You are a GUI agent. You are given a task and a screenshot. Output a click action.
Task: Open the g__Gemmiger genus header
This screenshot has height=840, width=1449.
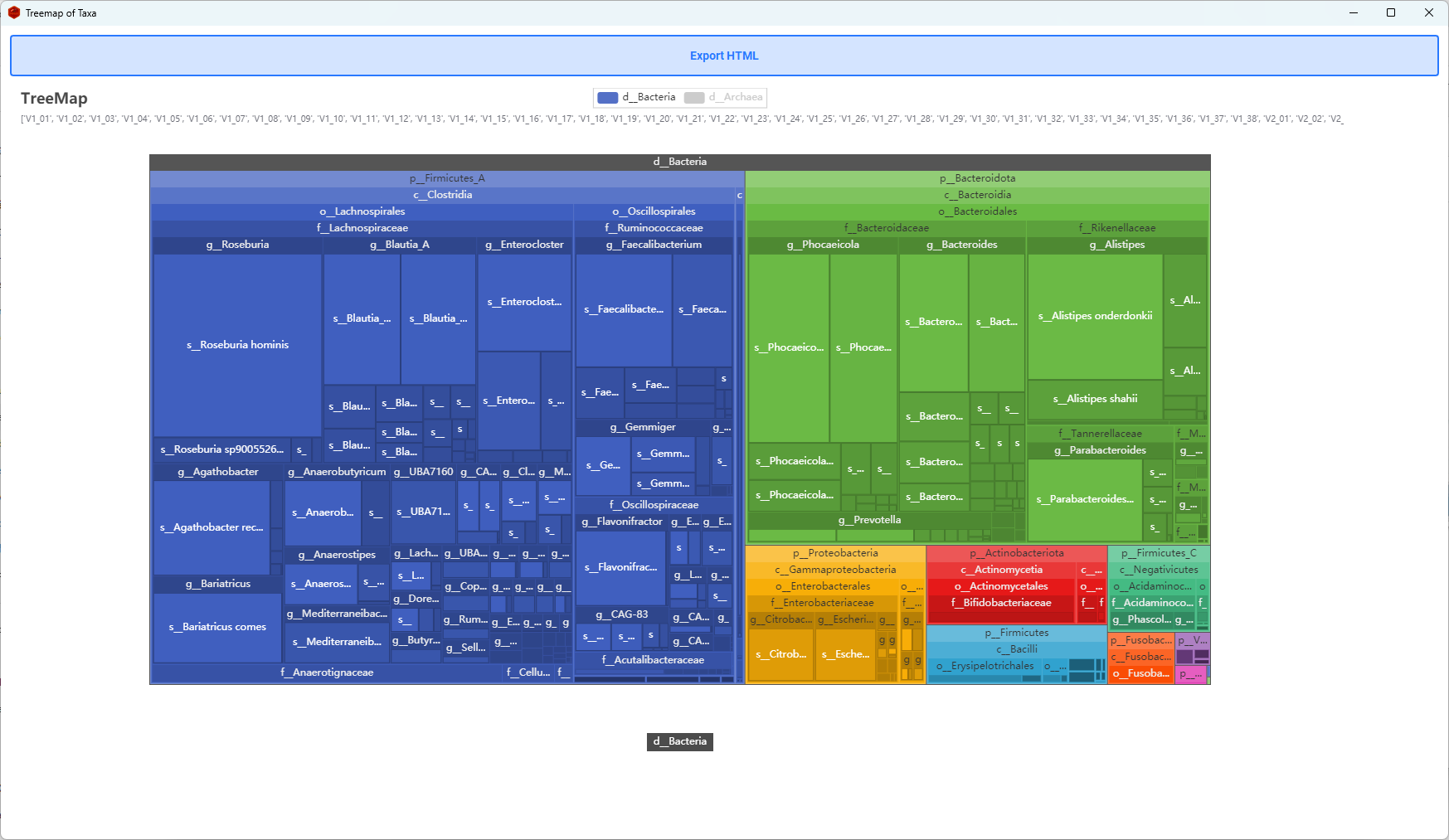[x=643, y=427]
